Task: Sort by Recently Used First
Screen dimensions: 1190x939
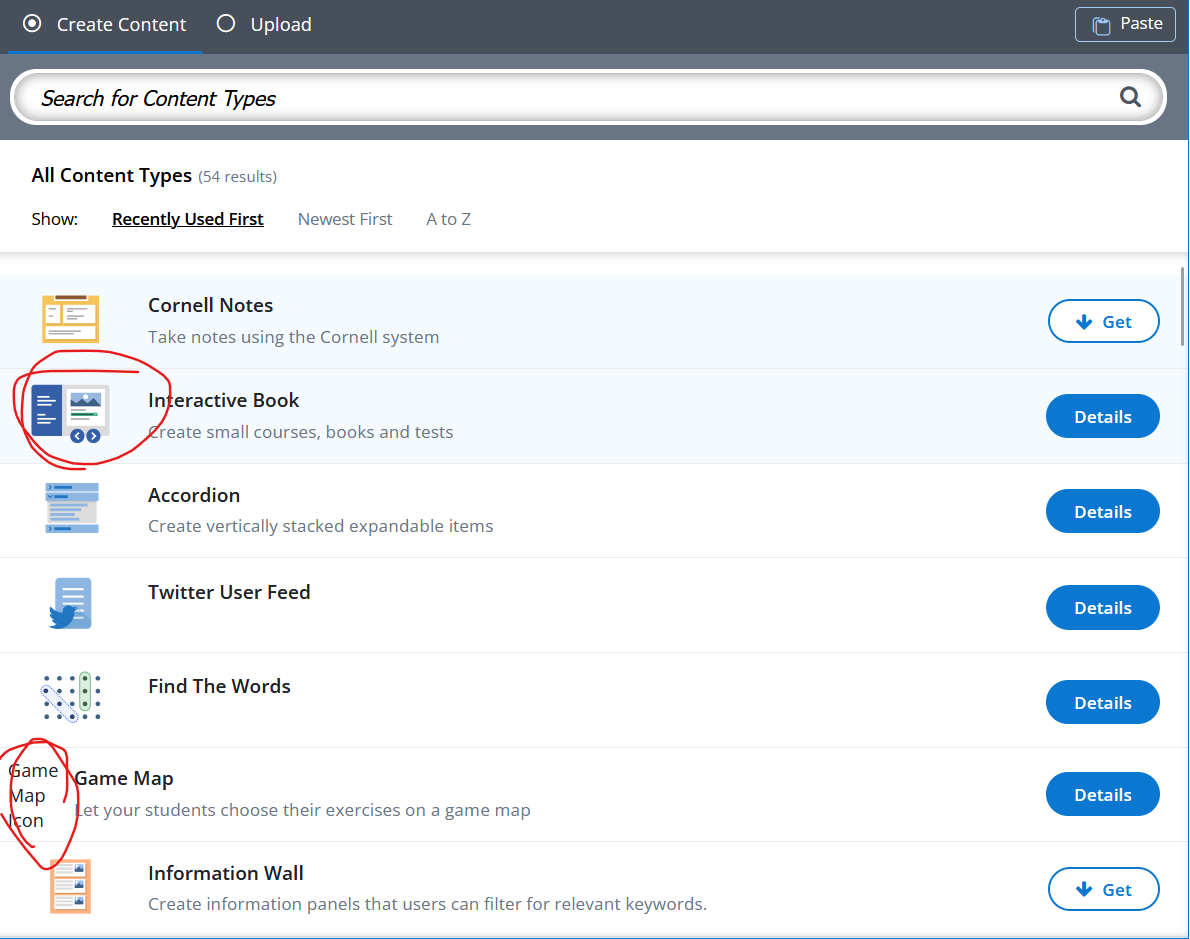Action: [x=188, y=219]
